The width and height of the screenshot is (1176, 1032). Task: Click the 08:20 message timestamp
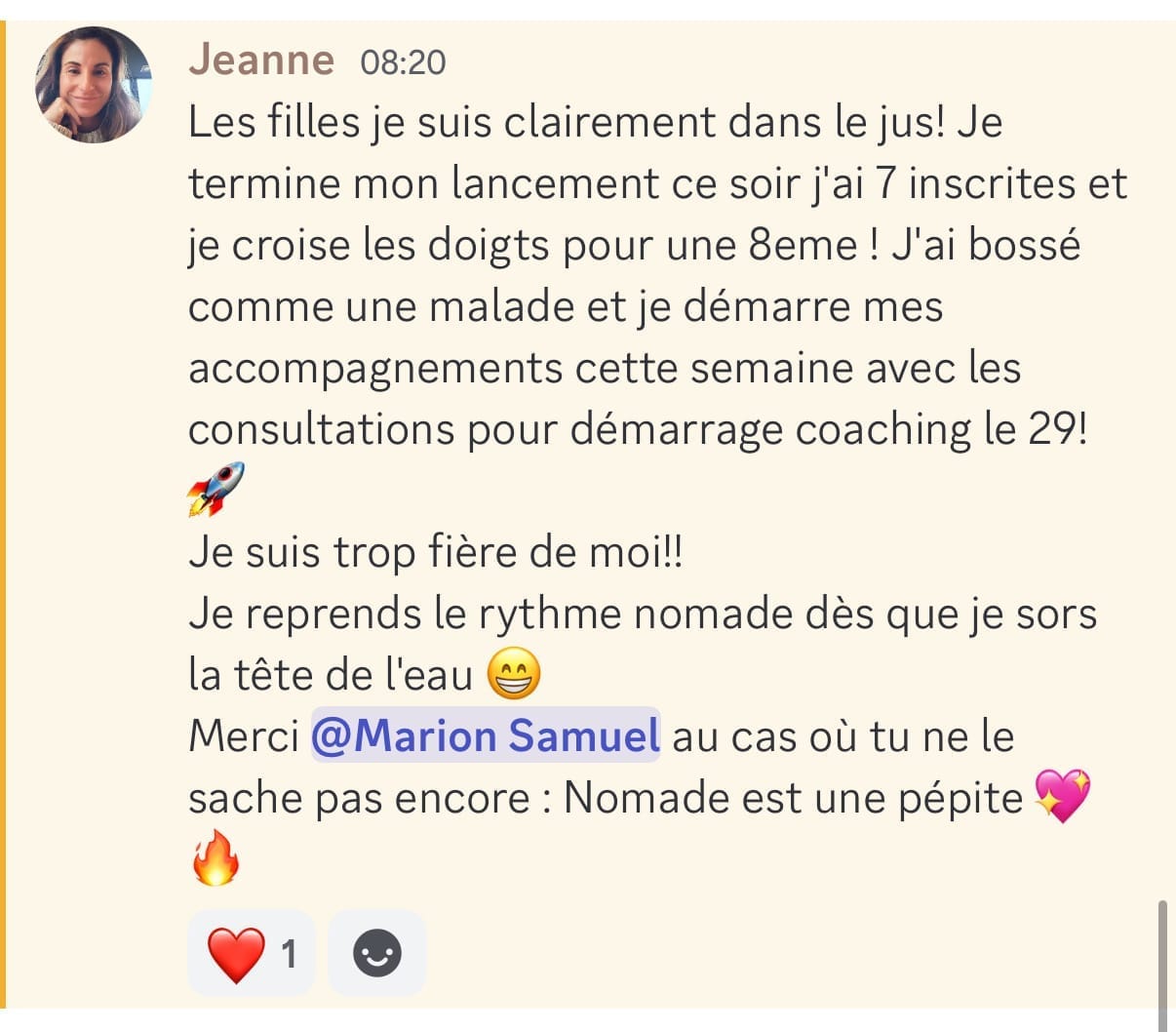(x=403, y=62)
